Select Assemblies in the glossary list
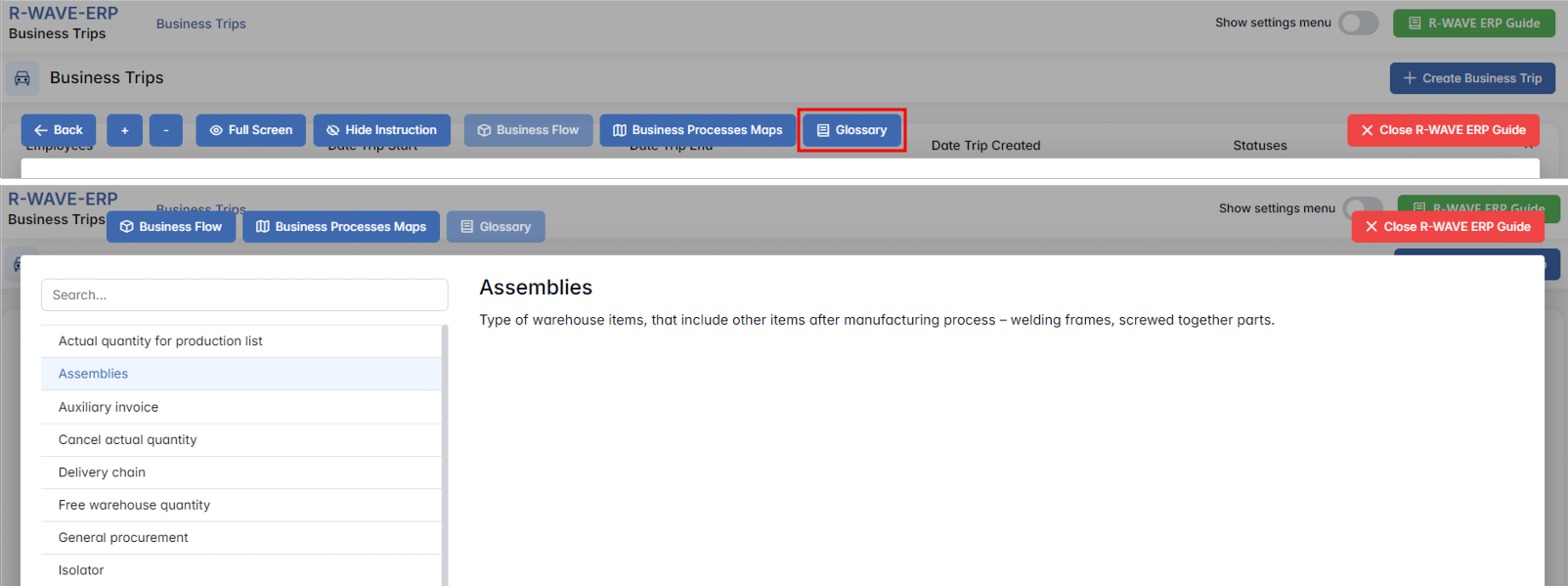Viewport: 1568px width, 586px height. (x=93, y=374)
